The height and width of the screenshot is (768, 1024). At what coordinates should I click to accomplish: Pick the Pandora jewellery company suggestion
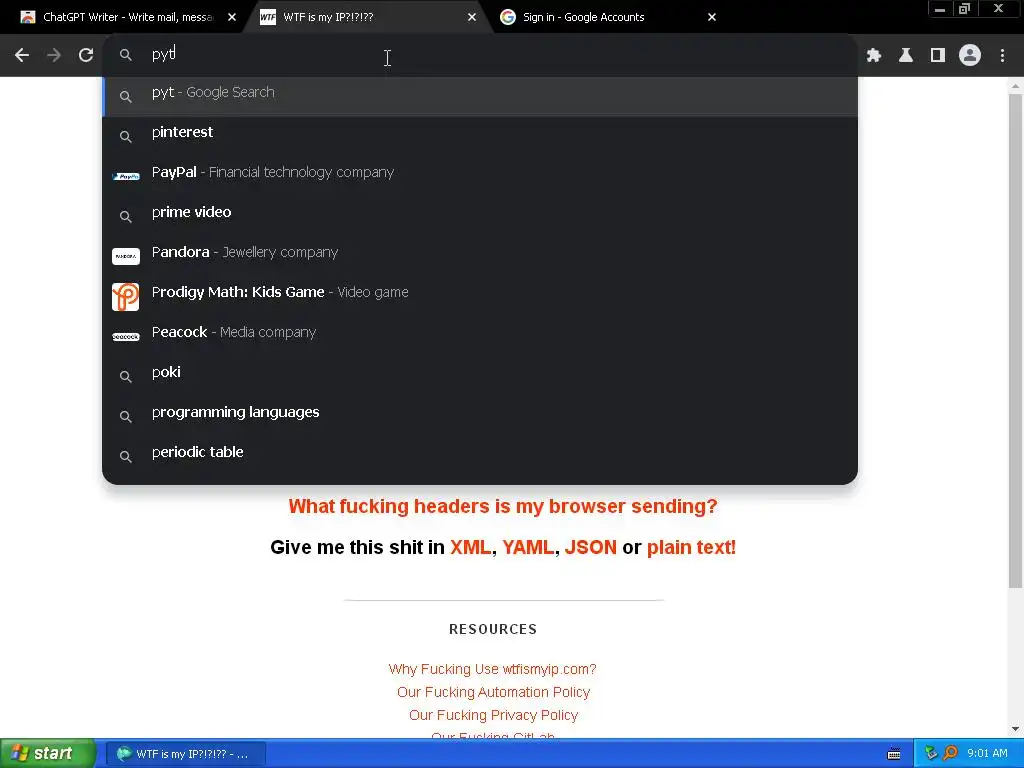[x=480, y=257]
